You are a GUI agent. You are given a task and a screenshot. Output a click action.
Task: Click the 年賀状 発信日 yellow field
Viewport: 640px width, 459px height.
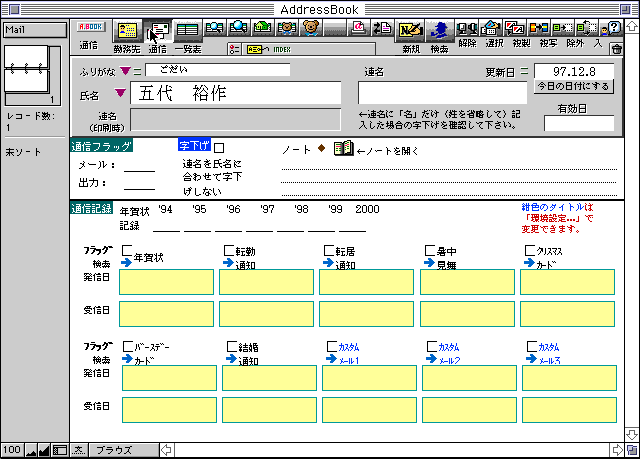167,282
